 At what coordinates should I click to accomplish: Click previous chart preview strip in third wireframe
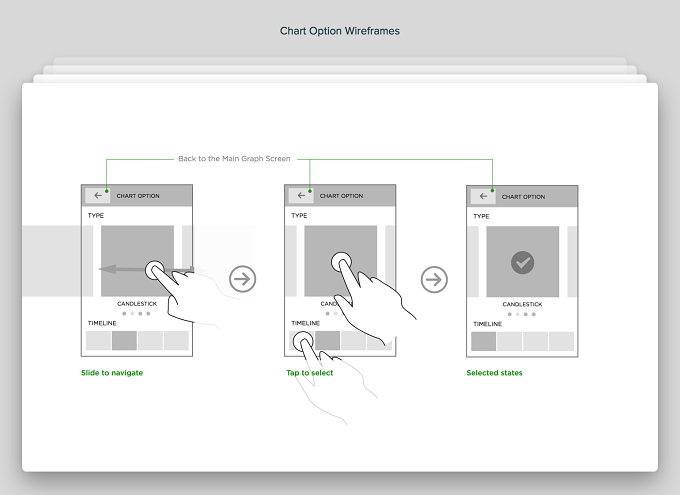click(x=473, y=262)
